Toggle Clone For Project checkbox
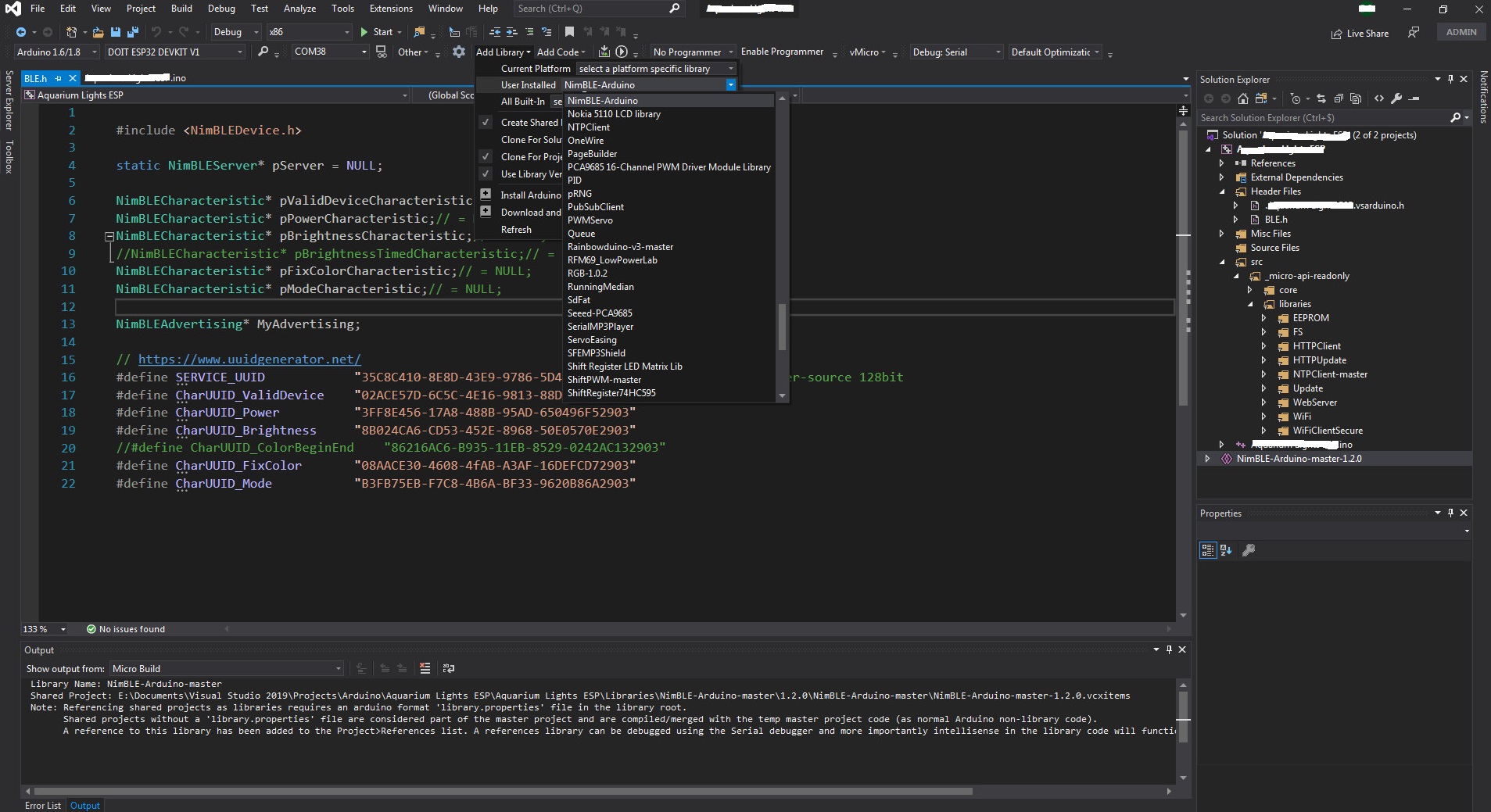 (x=486, y=156)
